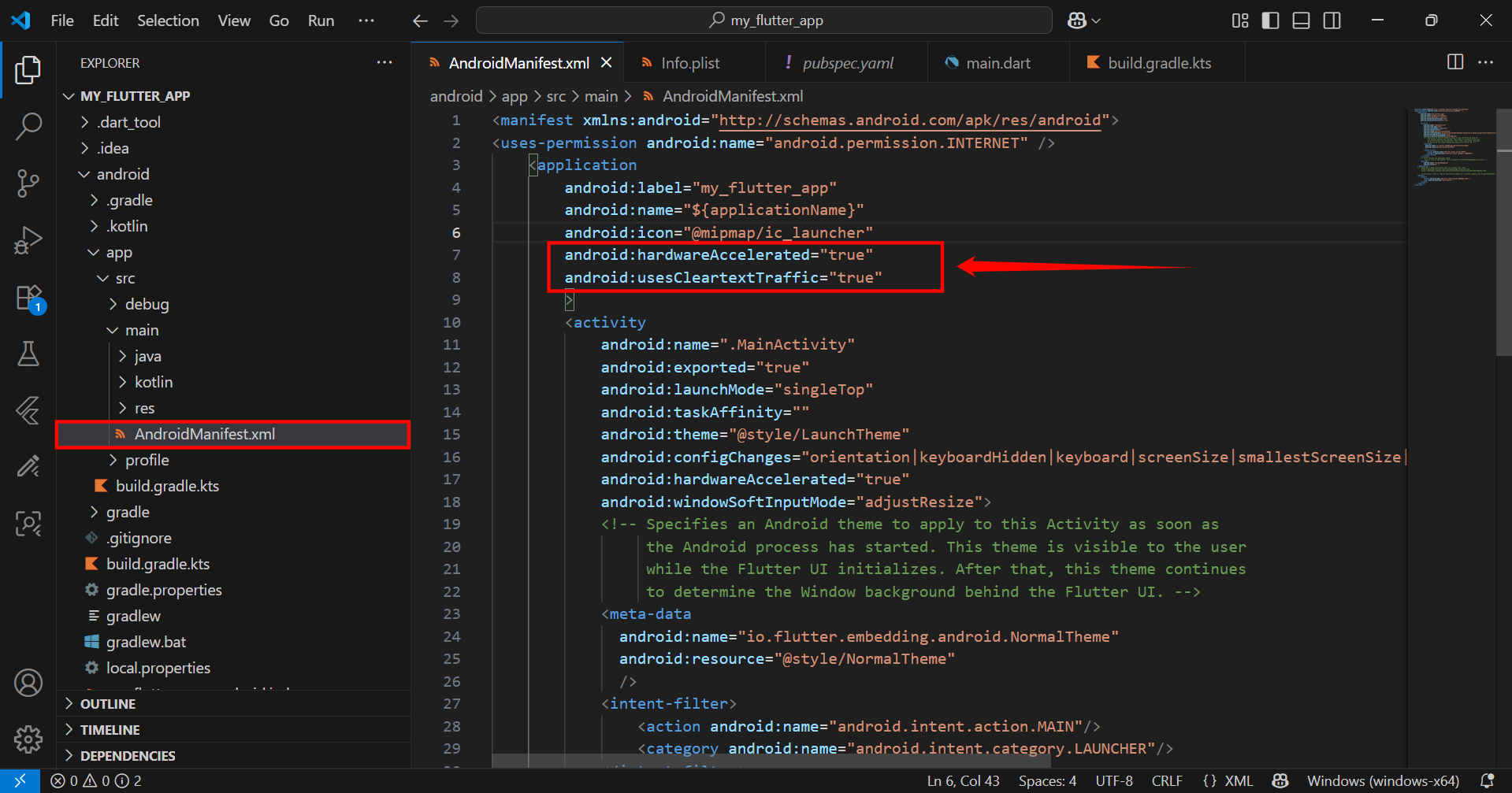The width and height of the screenshot is (1512, 793).
Task: Open Explorer Views and More Actions ellipsis
Action: (385, 62)
